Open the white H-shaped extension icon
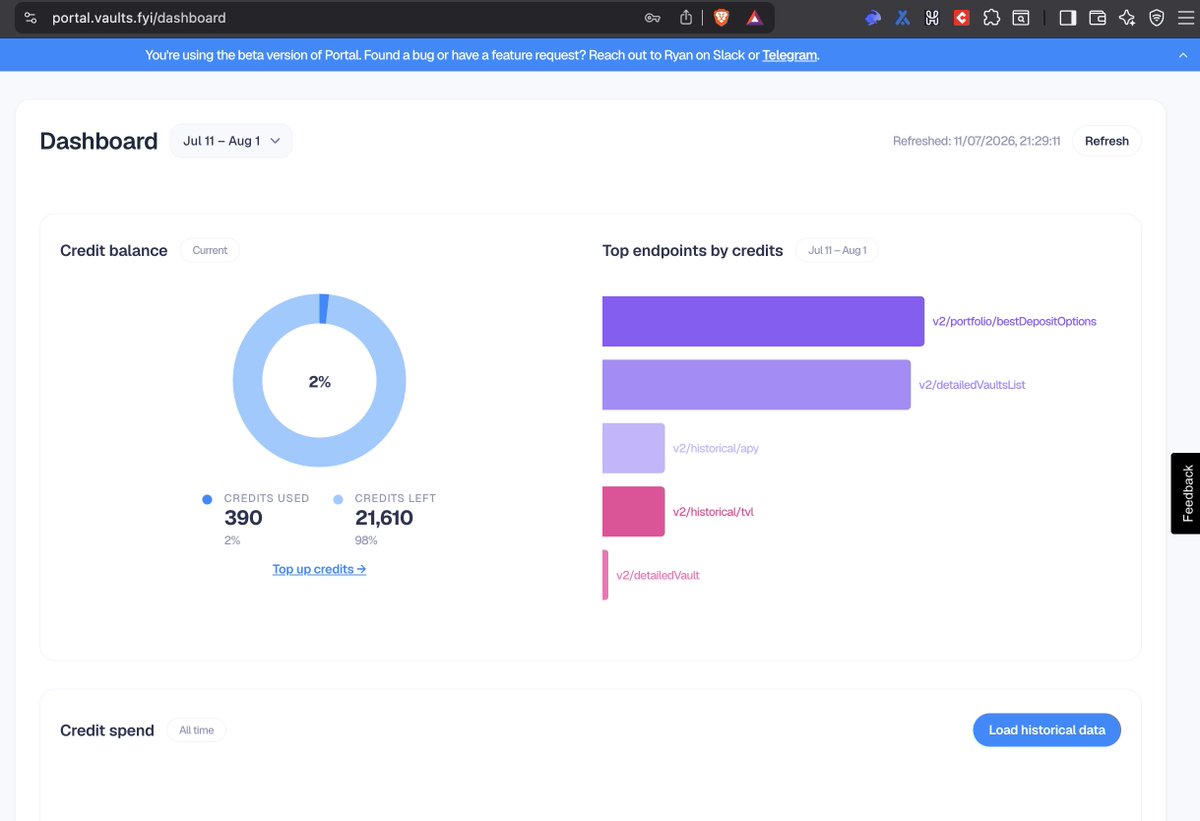The image size is (1200, 821). pyautogui.click(x=932, y=18)
